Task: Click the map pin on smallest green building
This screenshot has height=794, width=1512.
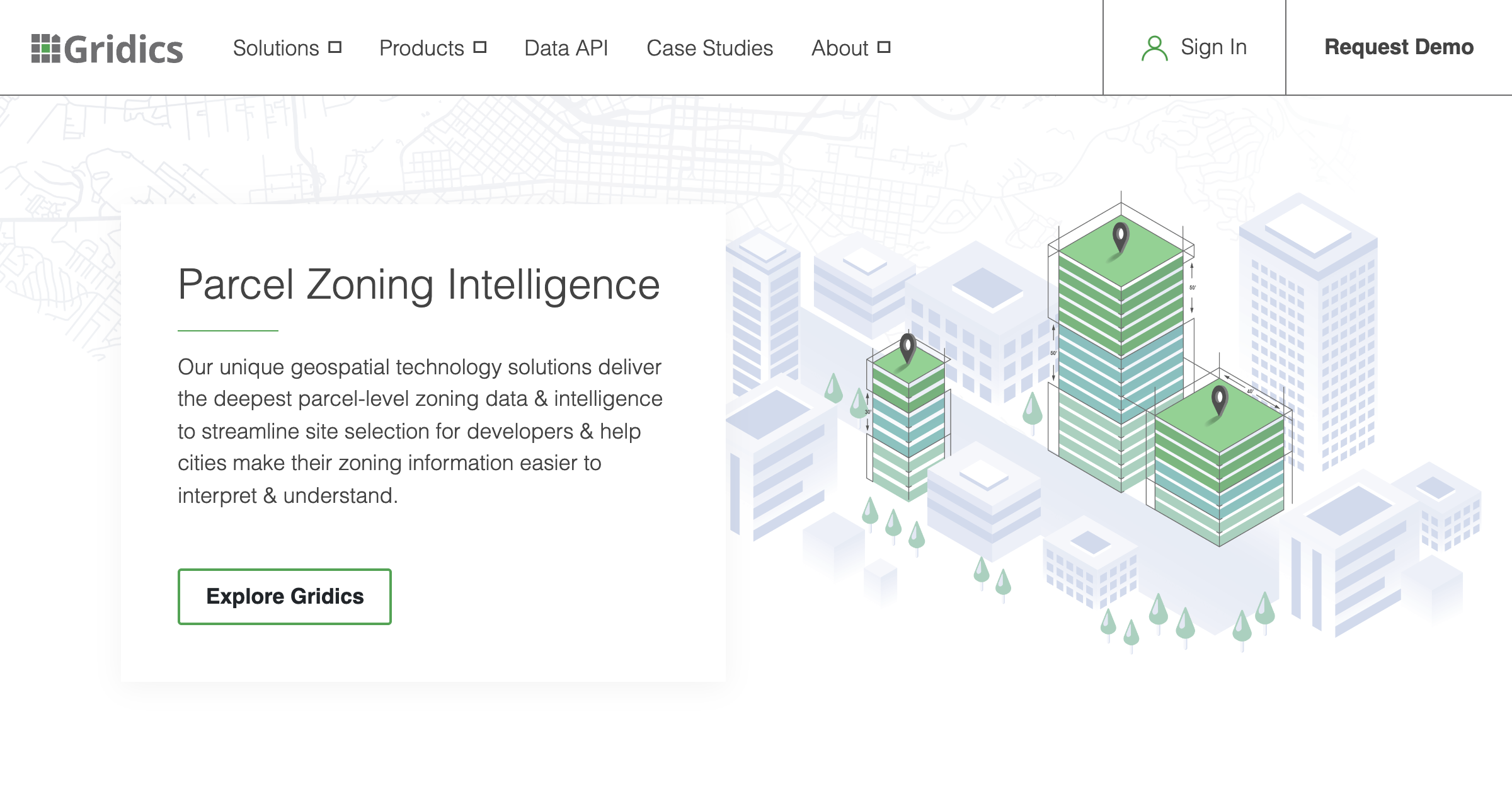Action: [x=907, y=348]
